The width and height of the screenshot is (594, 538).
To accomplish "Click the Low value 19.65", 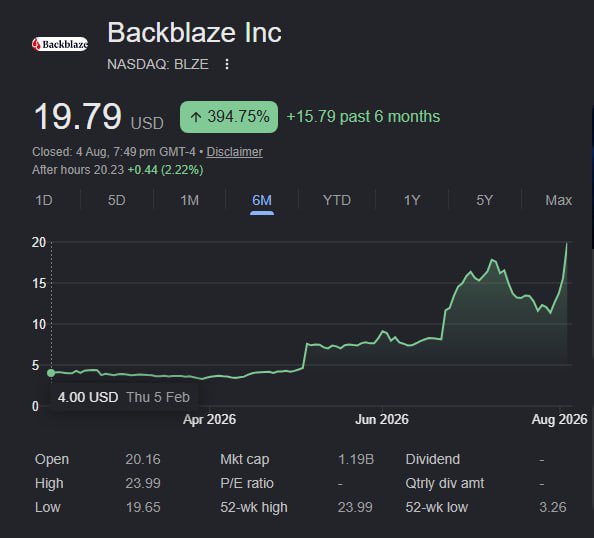I will [143, 507].
